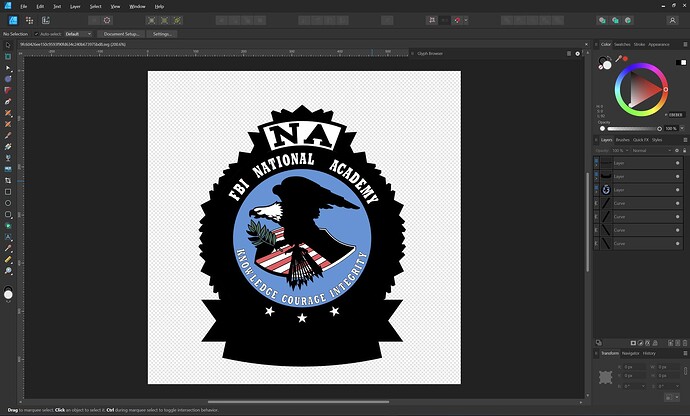
Task: Open the Auto-select Default dropdown
Action: coord(78,34)
